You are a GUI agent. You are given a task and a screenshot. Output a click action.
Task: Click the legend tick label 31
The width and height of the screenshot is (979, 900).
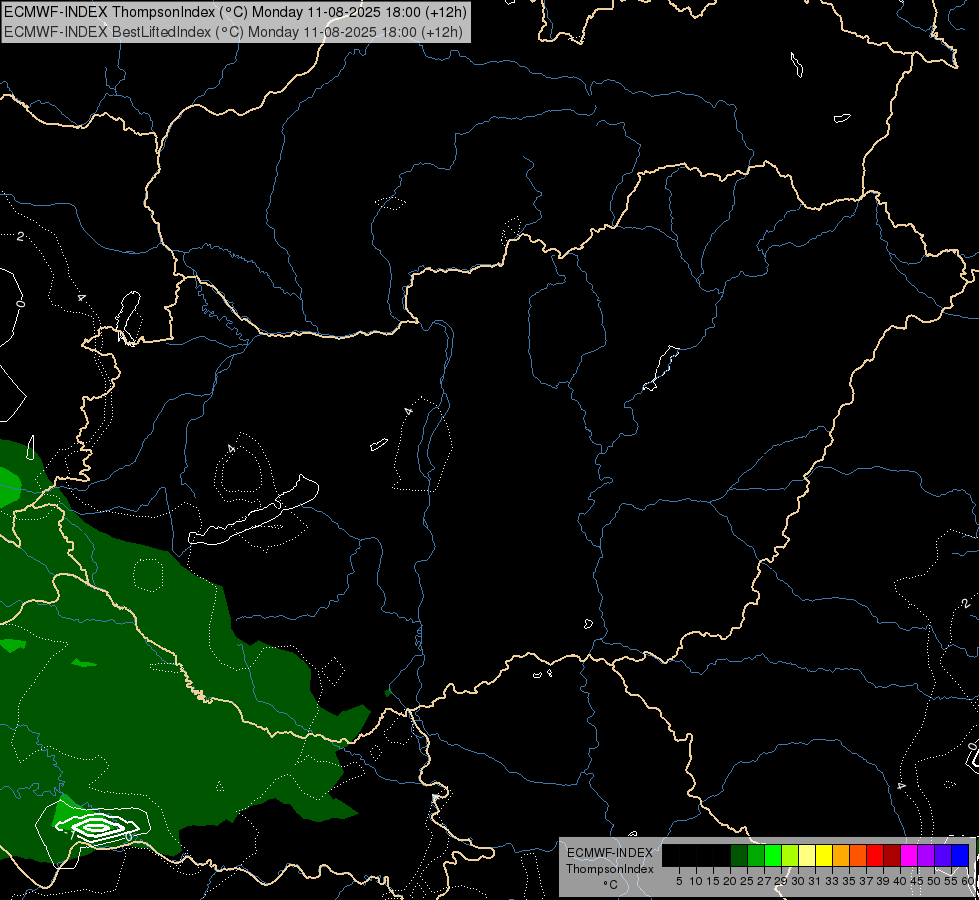point(815,881)
